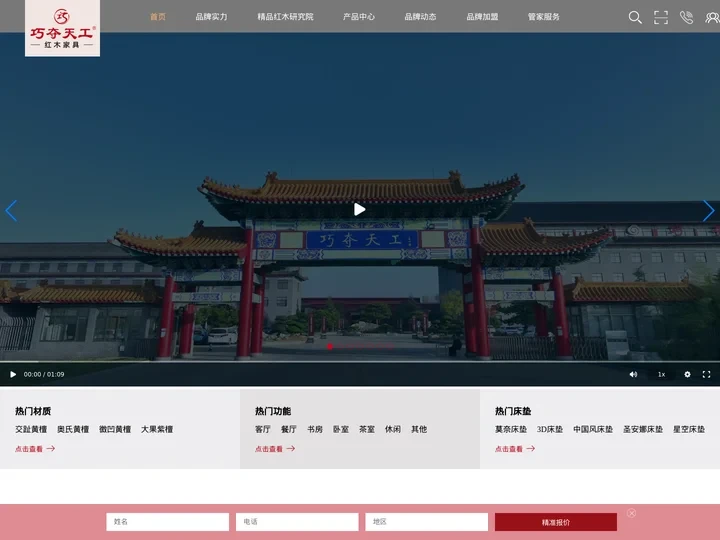Select the 其他 function link

coord(419,429)
